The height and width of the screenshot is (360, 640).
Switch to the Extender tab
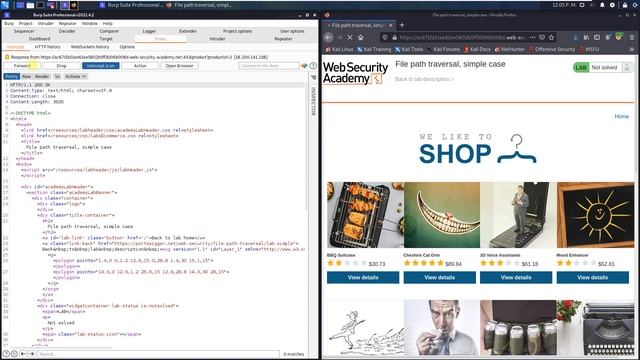188,31
